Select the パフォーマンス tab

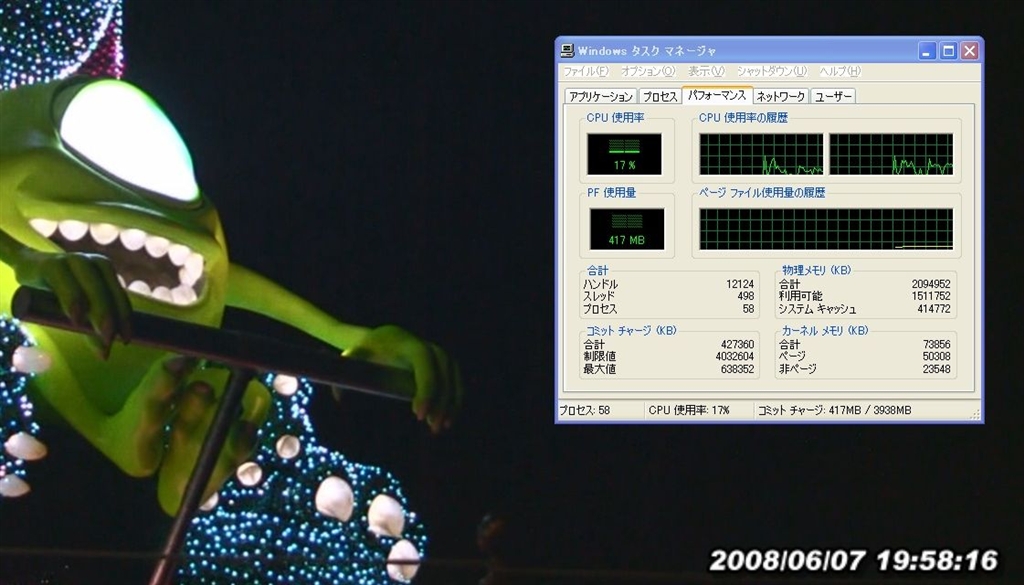tap(717, 95)
